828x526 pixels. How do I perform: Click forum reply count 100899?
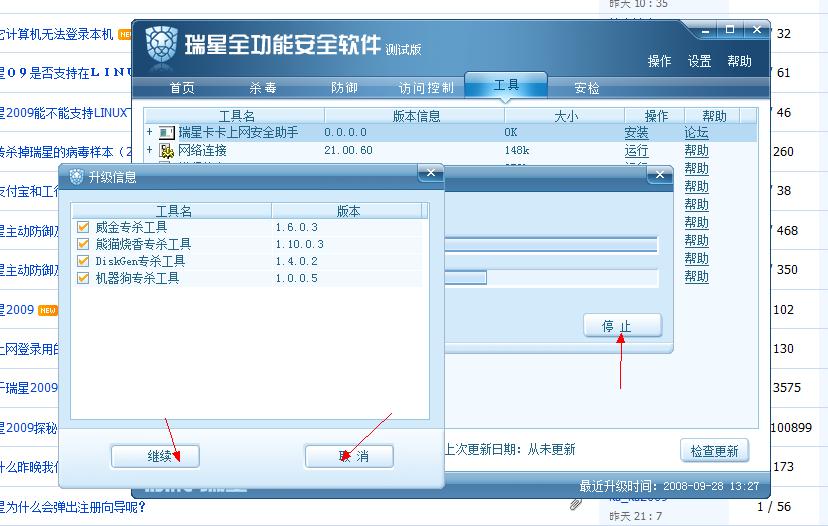click(791, 427)
